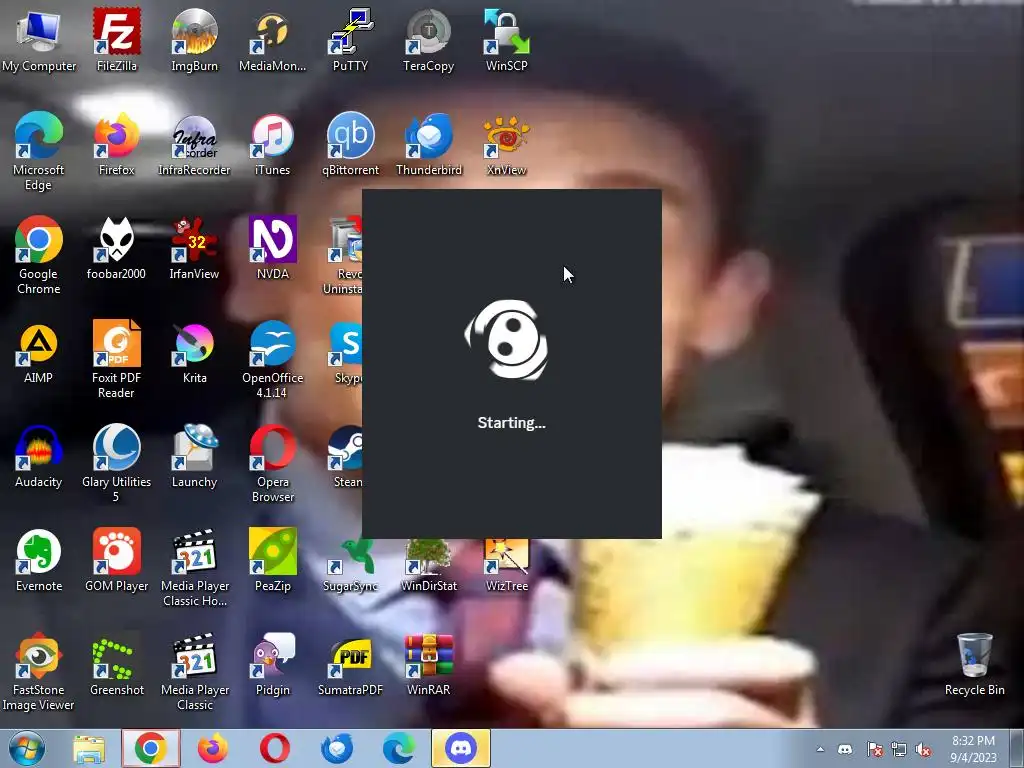The width and height of the screenshot is (1024, 768).
Task: Select the qBittorrent desktop shortcut
Action: click(x=351, y=144)
